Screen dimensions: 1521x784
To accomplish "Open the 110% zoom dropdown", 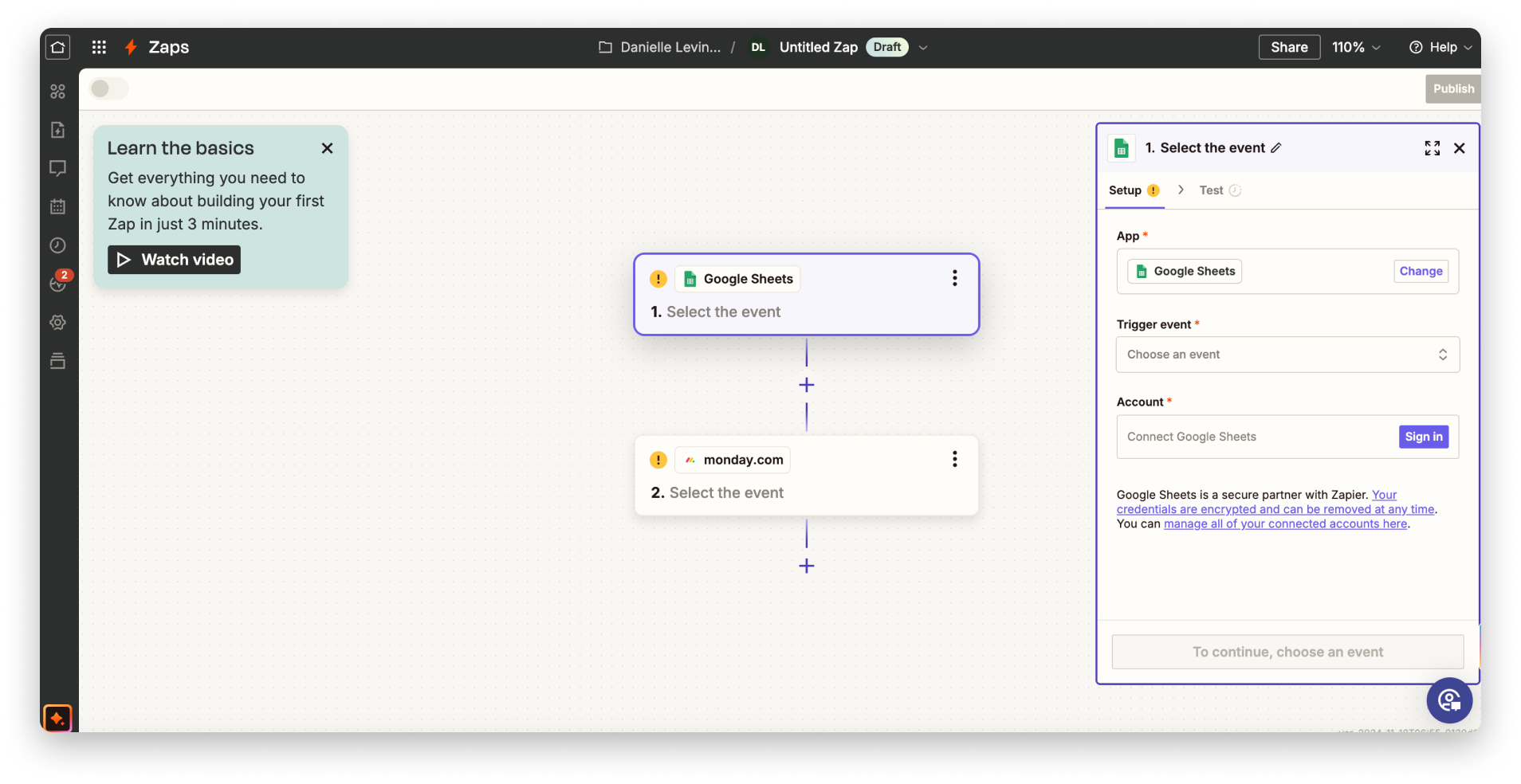I will (1356, 47).
